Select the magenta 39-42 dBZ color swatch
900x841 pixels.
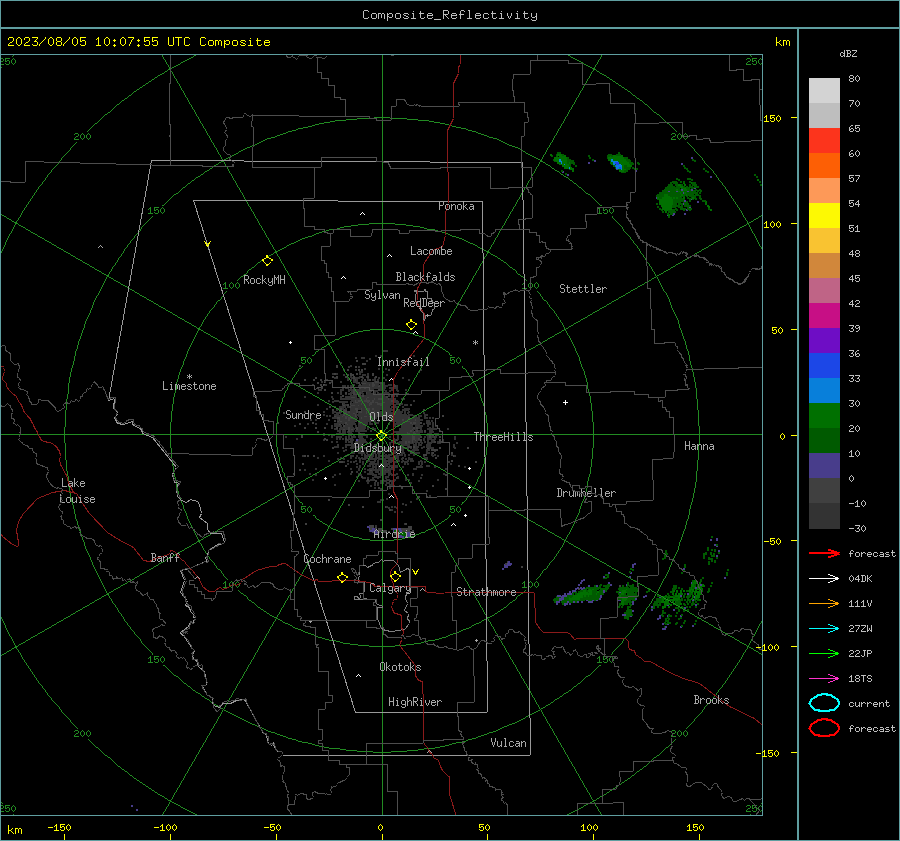pos(824,316)
